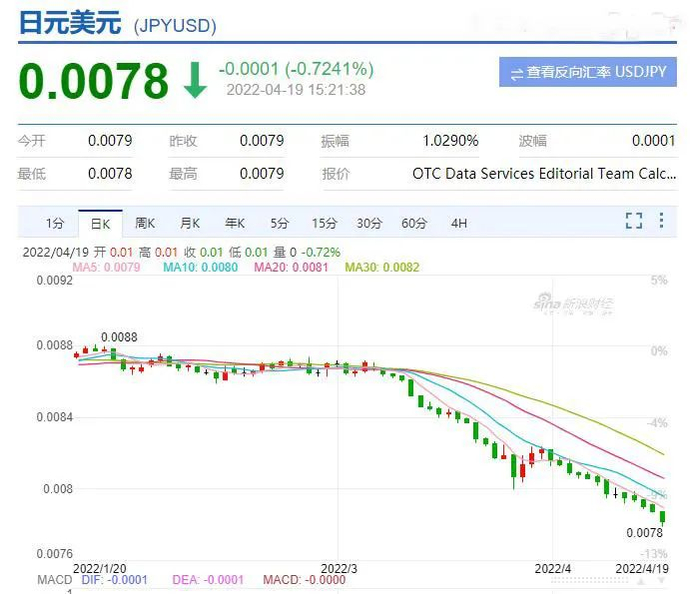Switch to the 5分 chart tab

coord(279,223)
